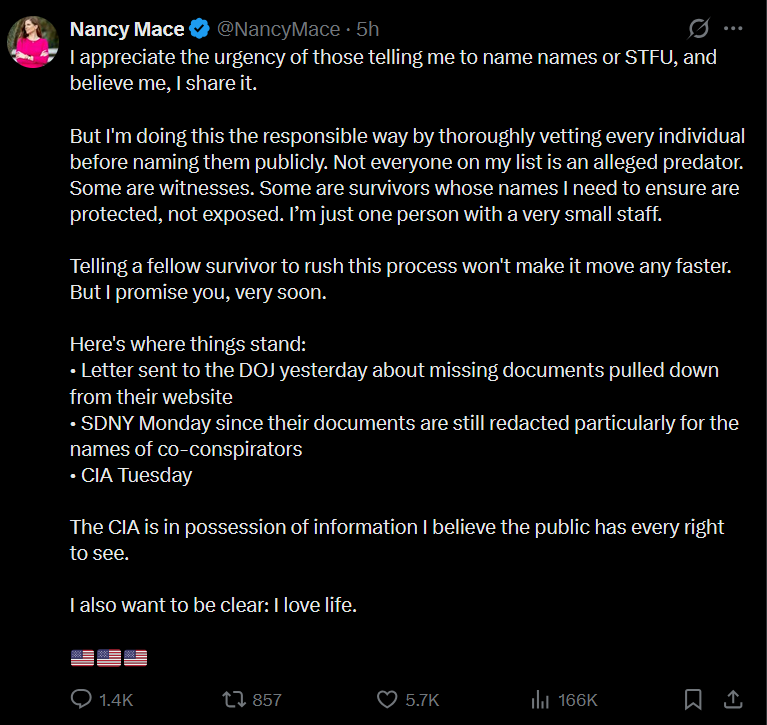
Task: Click the American flag emojis
Action: 109,657
